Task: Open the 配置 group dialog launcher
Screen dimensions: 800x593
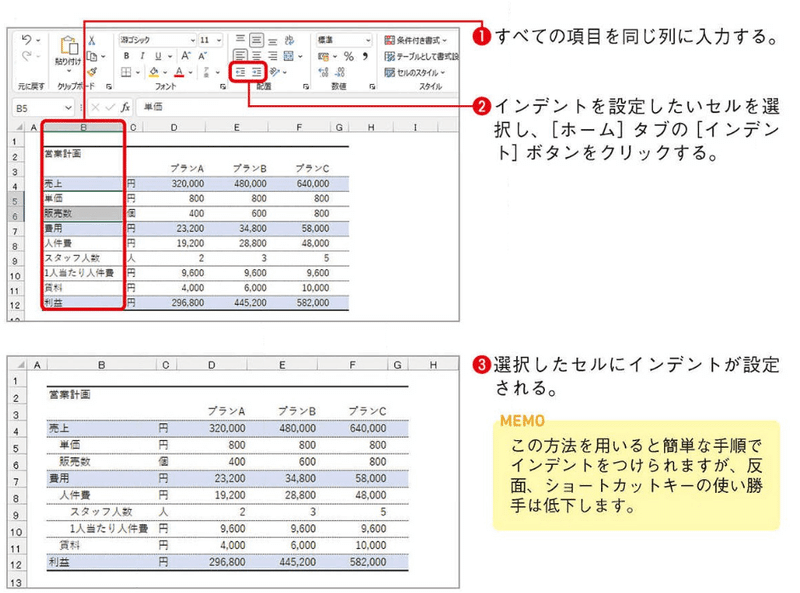Action: 306,87
